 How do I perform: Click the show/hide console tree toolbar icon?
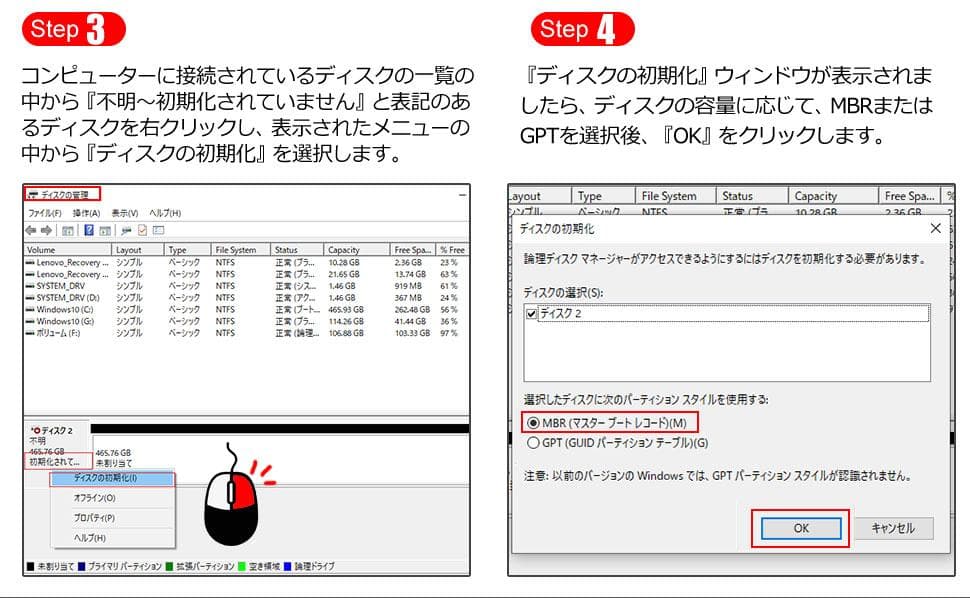pos(66,230)
